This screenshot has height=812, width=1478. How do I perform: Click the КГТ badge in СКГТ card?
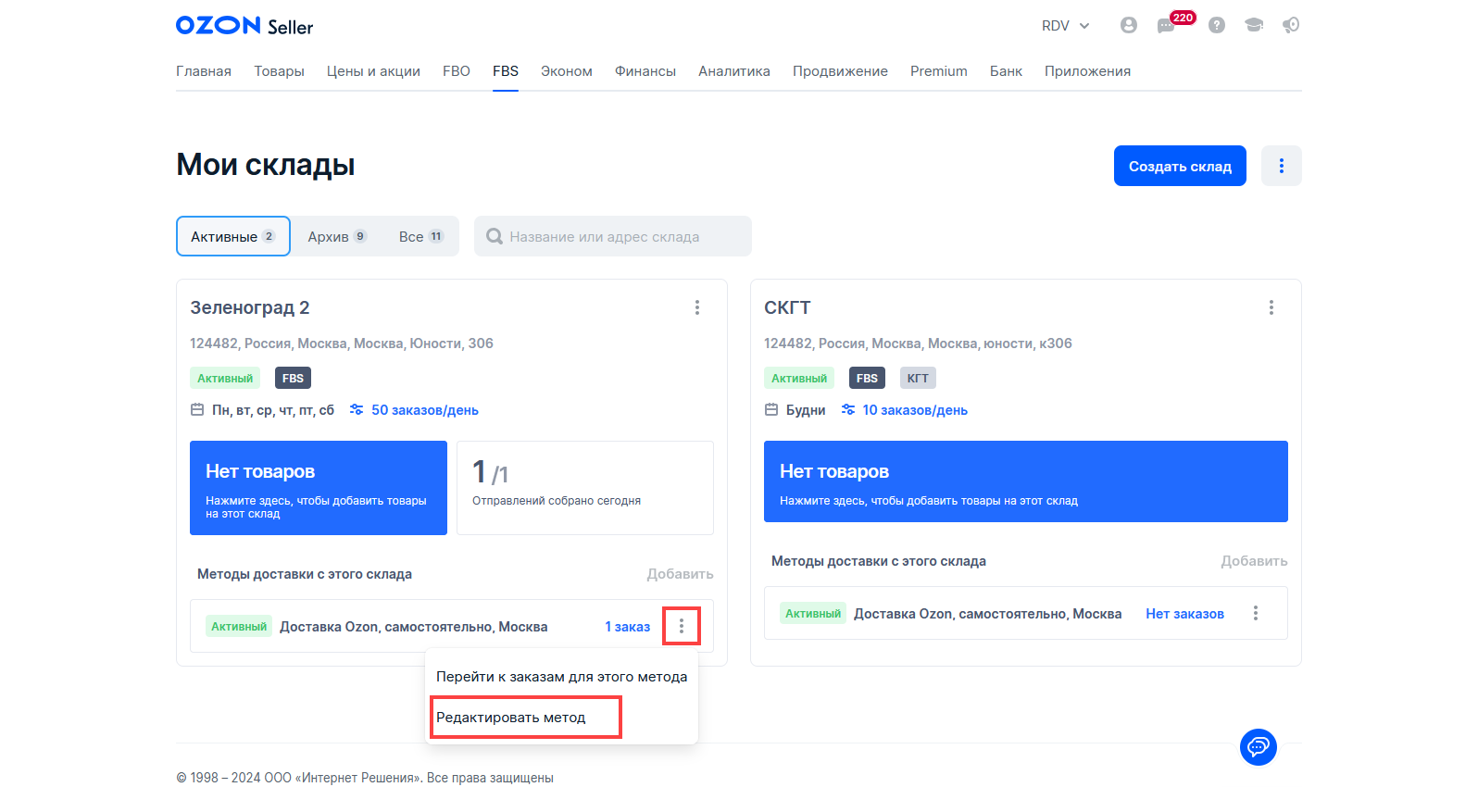918,378
